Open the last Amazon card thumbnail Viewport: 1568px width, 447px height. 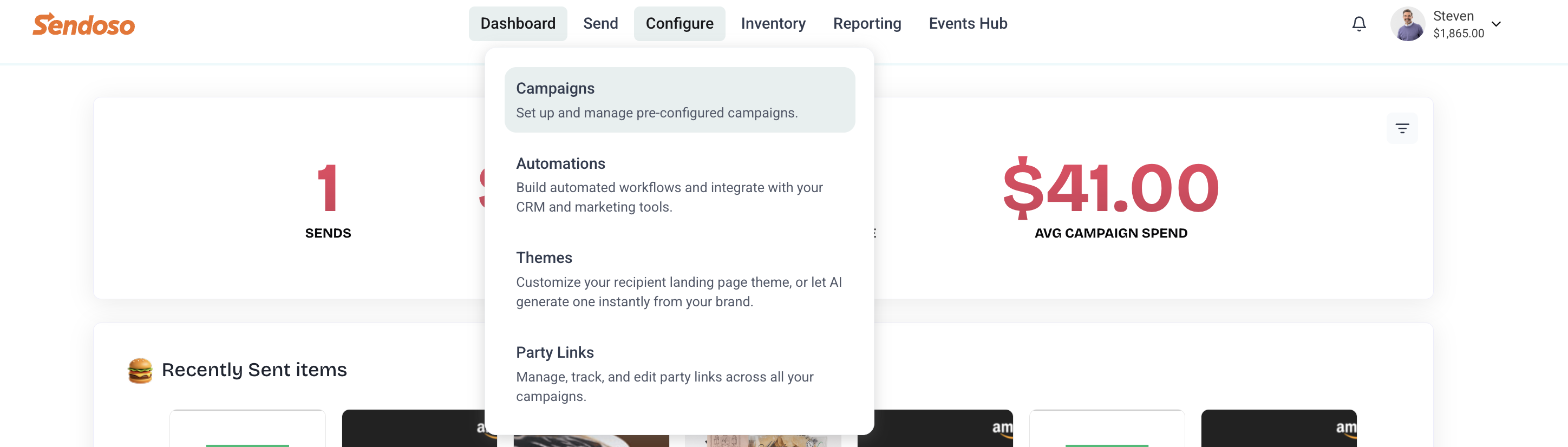[x=1278, y=428]
